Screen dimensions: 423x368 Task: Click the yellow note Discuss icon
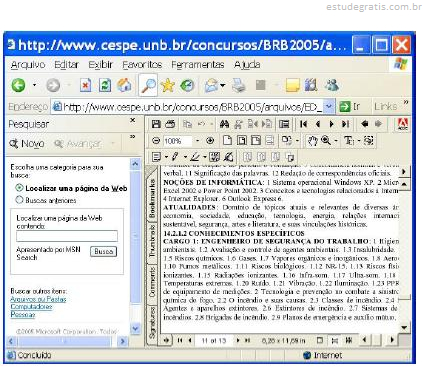[x=292, y=85]
